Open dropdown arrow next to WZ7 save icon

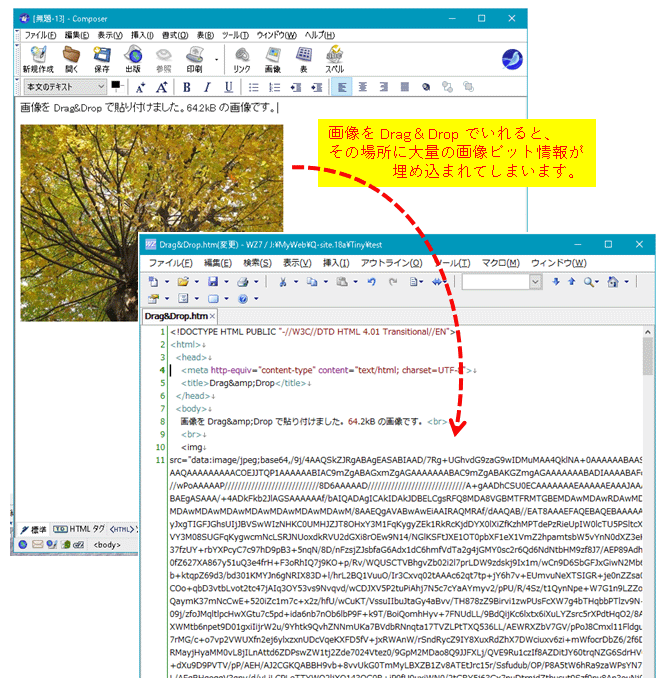pos(226,282)
